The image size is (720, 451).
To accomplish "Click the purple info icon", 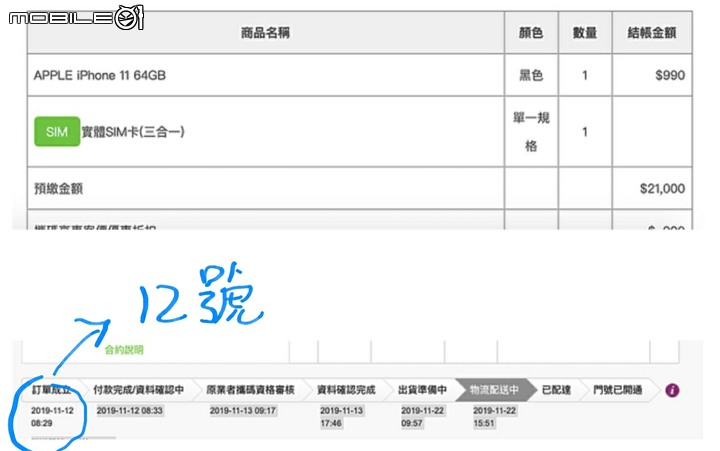I will pos(672,390).
